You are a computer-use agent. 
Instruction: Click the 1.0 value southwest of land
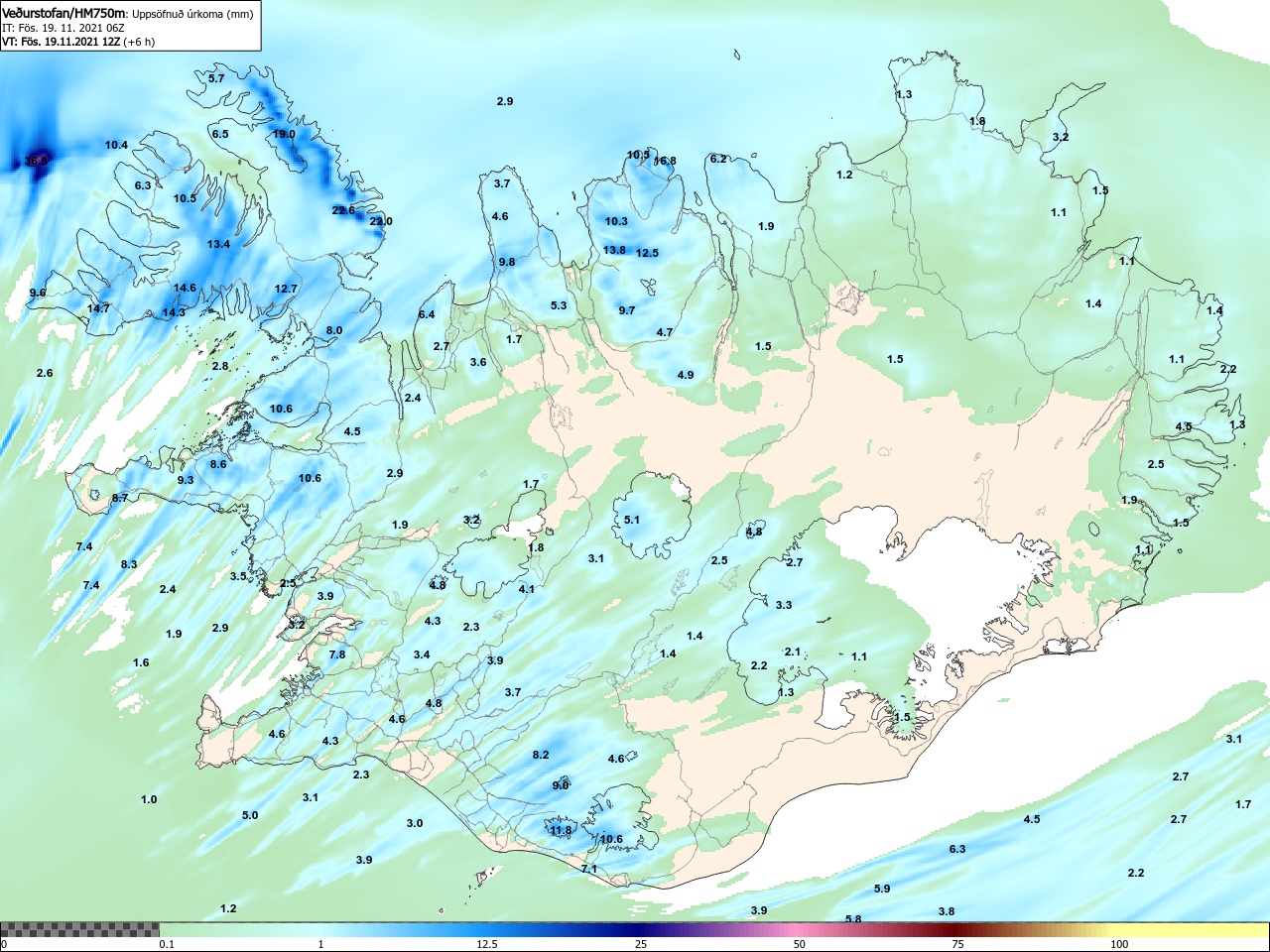149,799
